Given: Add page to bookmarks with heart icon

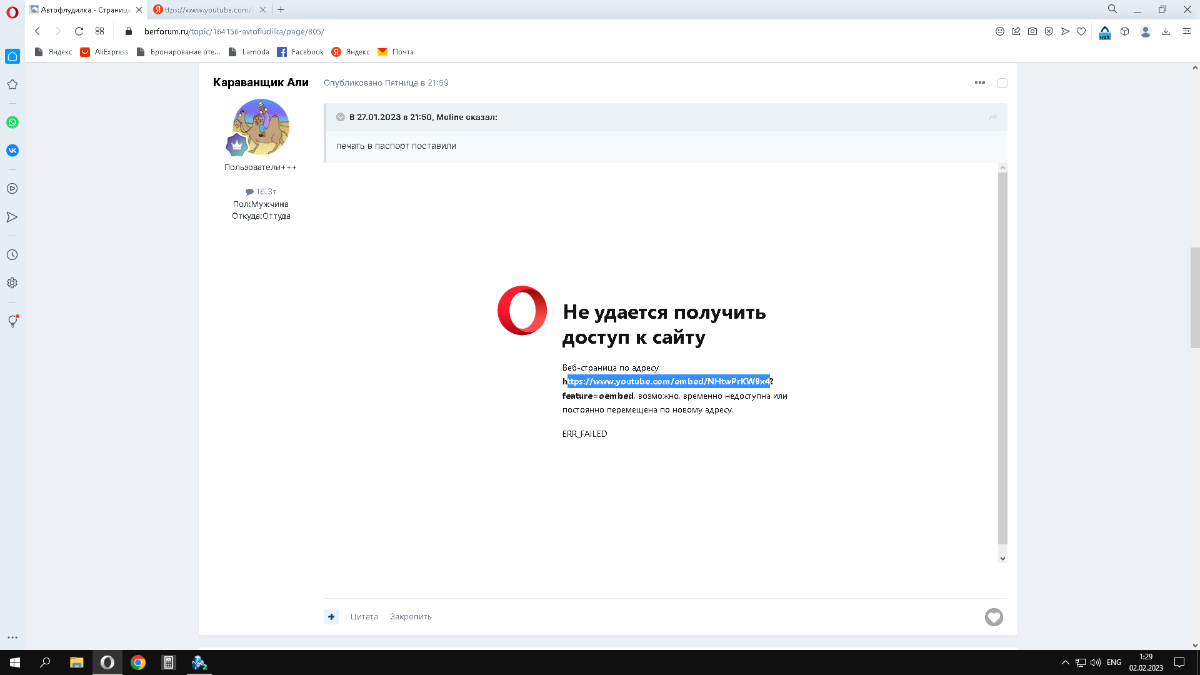Looking at the screenshot, I should coord(1081,31).
